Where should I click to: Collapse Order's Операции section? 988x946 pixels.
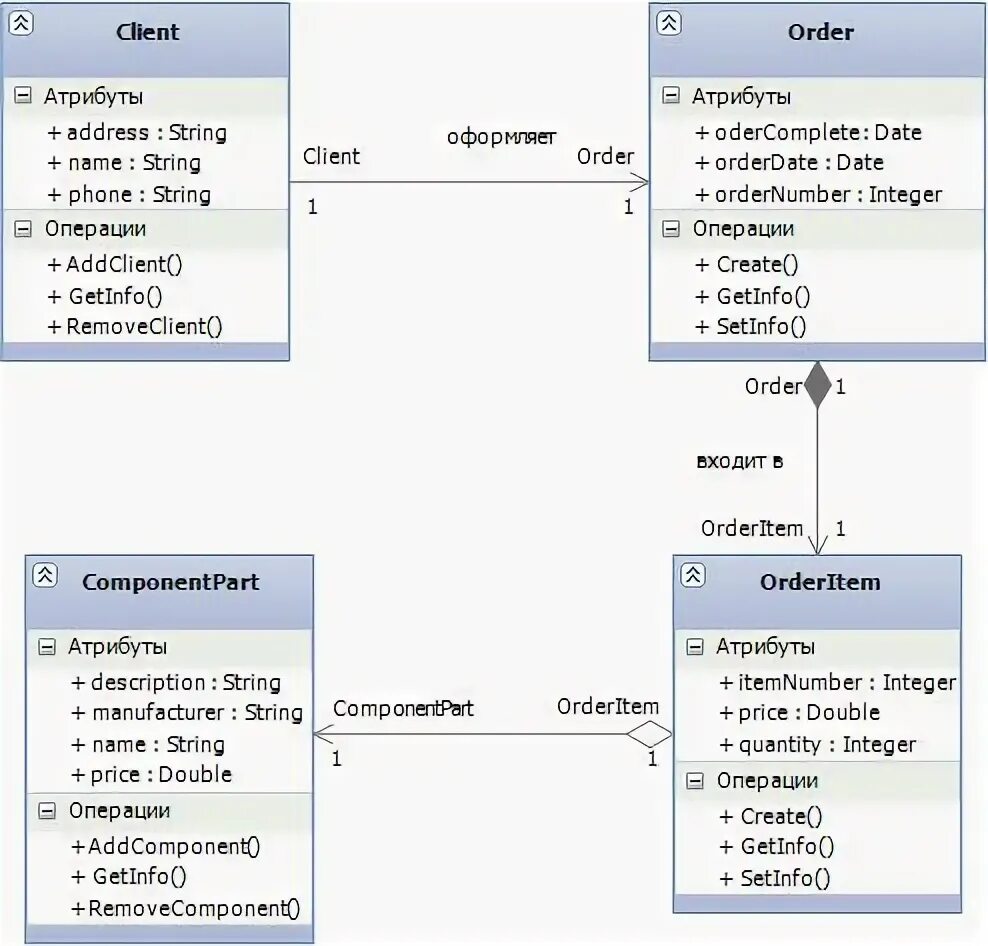671,228
